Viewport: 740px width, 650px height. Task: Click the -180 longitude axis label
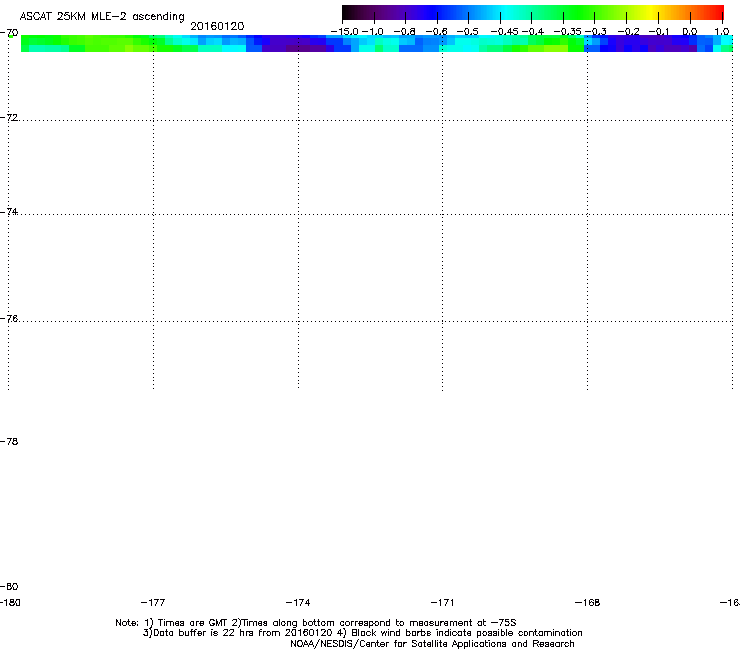click(10, 602)
